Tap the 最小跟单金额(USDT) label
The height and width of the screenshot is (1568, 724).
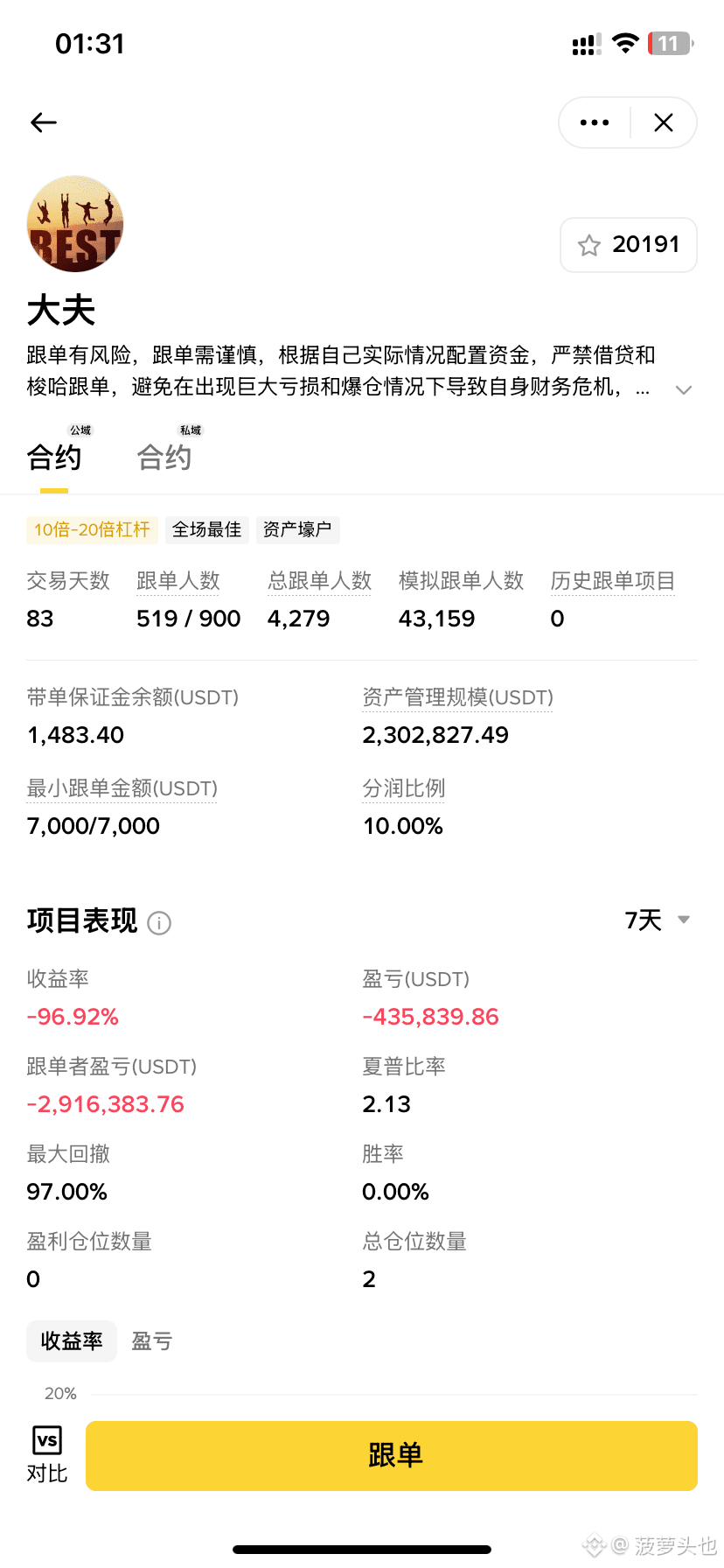pyautogui.click(x=122, y=788)
